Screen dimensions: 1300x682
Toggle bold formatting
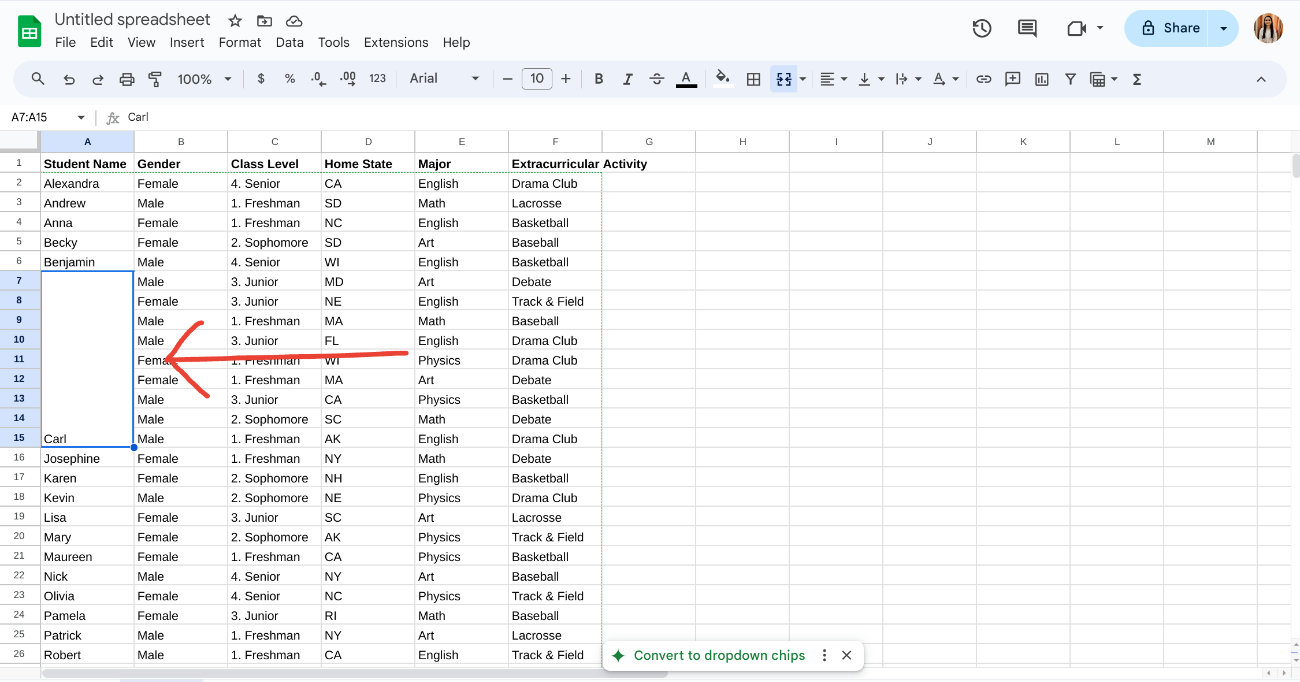[598, 79]
